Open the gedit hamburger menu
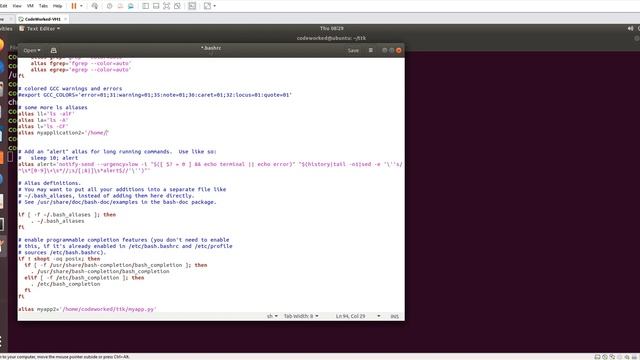 [x=371, y=50]
